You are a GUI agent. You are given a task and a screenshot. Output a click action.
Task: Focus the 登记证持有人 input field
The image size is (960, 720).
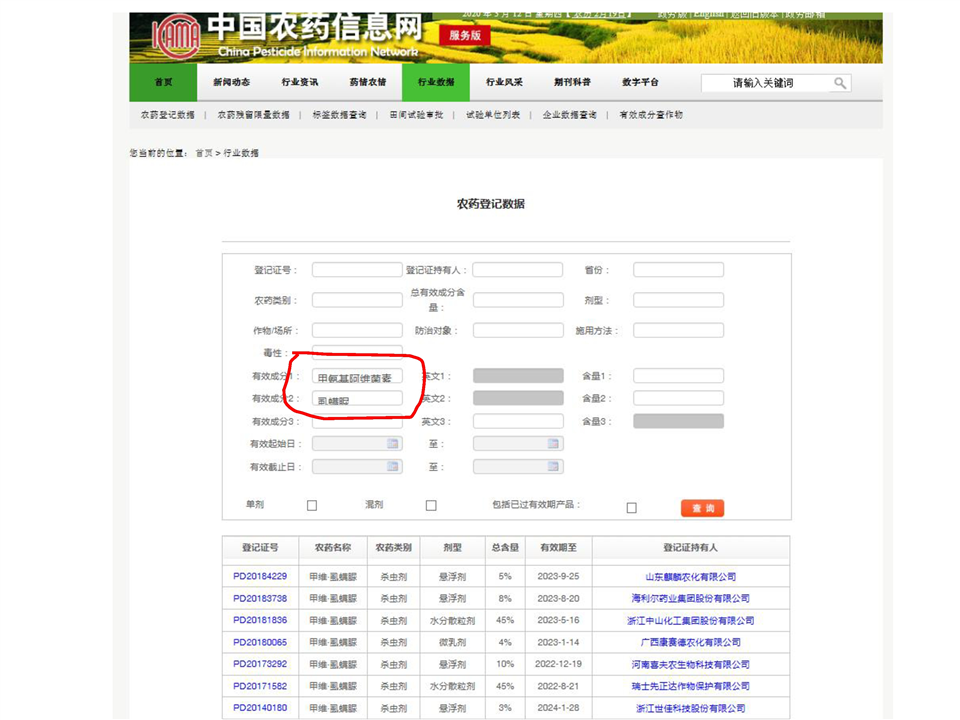(518, 270)
